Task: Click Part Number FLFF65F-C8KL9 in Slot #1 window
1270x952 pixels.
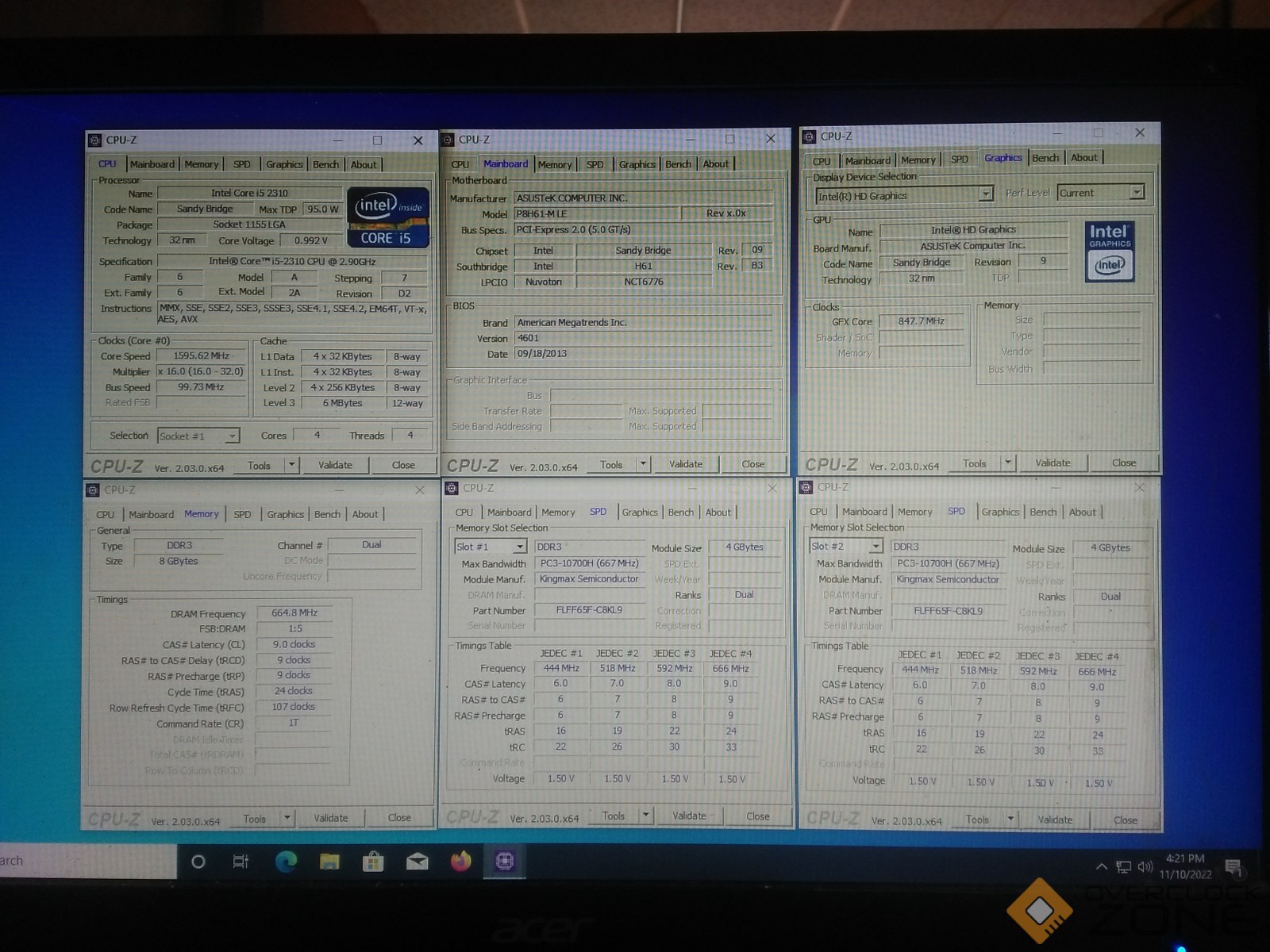Action: coord(589,610)
